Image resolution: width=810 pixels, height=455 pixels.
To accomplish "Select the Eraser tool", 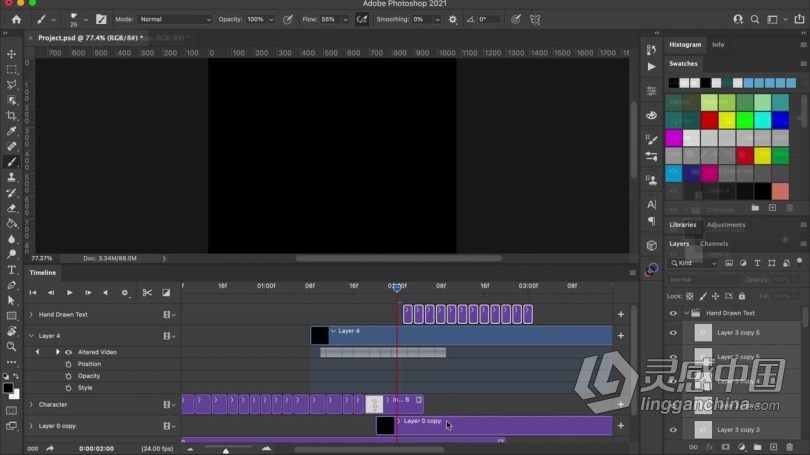I will pyautogui.click(x=11, y=208).
